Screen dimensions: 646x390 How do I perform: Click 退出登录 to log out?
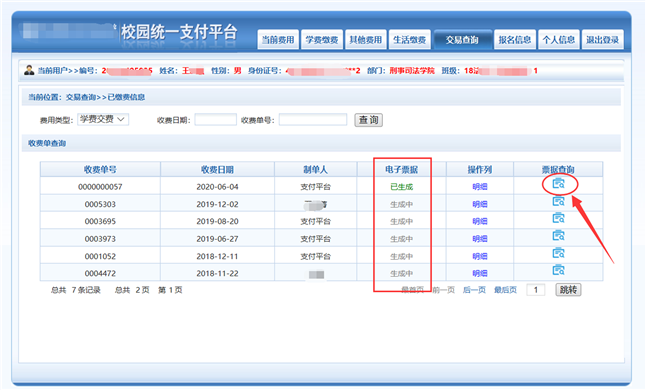(602, 40)
